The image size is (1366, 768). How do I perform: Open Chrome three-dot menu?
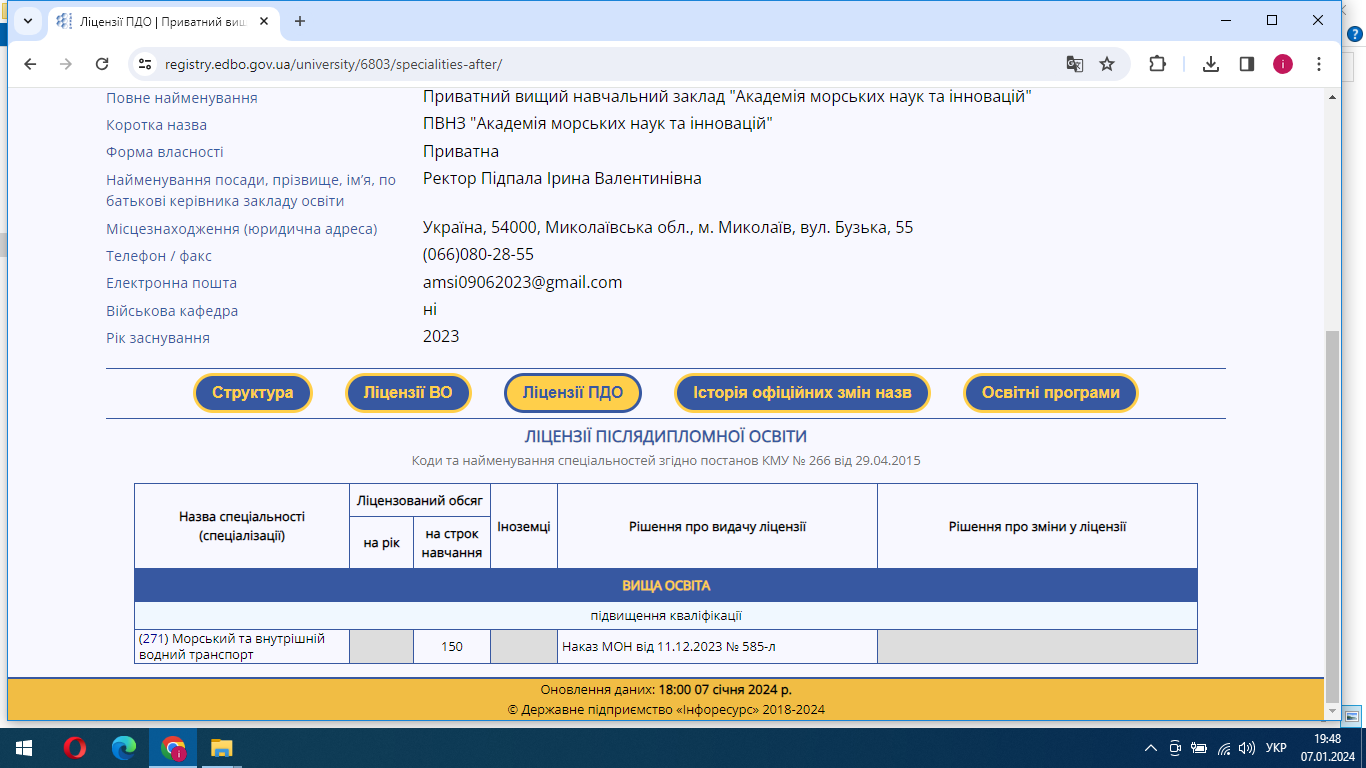(1319, 64)
